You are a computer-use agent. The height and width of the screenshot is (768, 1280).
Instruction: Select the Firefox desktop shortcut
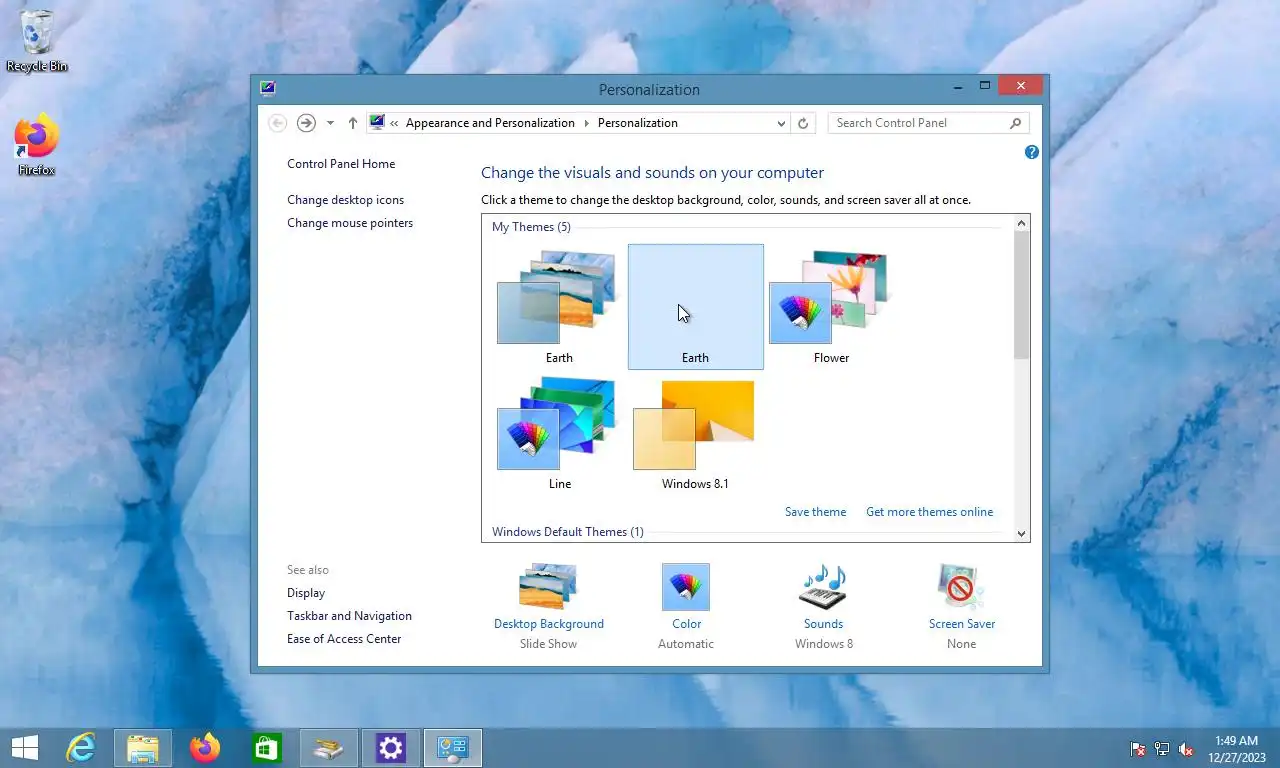tap(37, 146)
